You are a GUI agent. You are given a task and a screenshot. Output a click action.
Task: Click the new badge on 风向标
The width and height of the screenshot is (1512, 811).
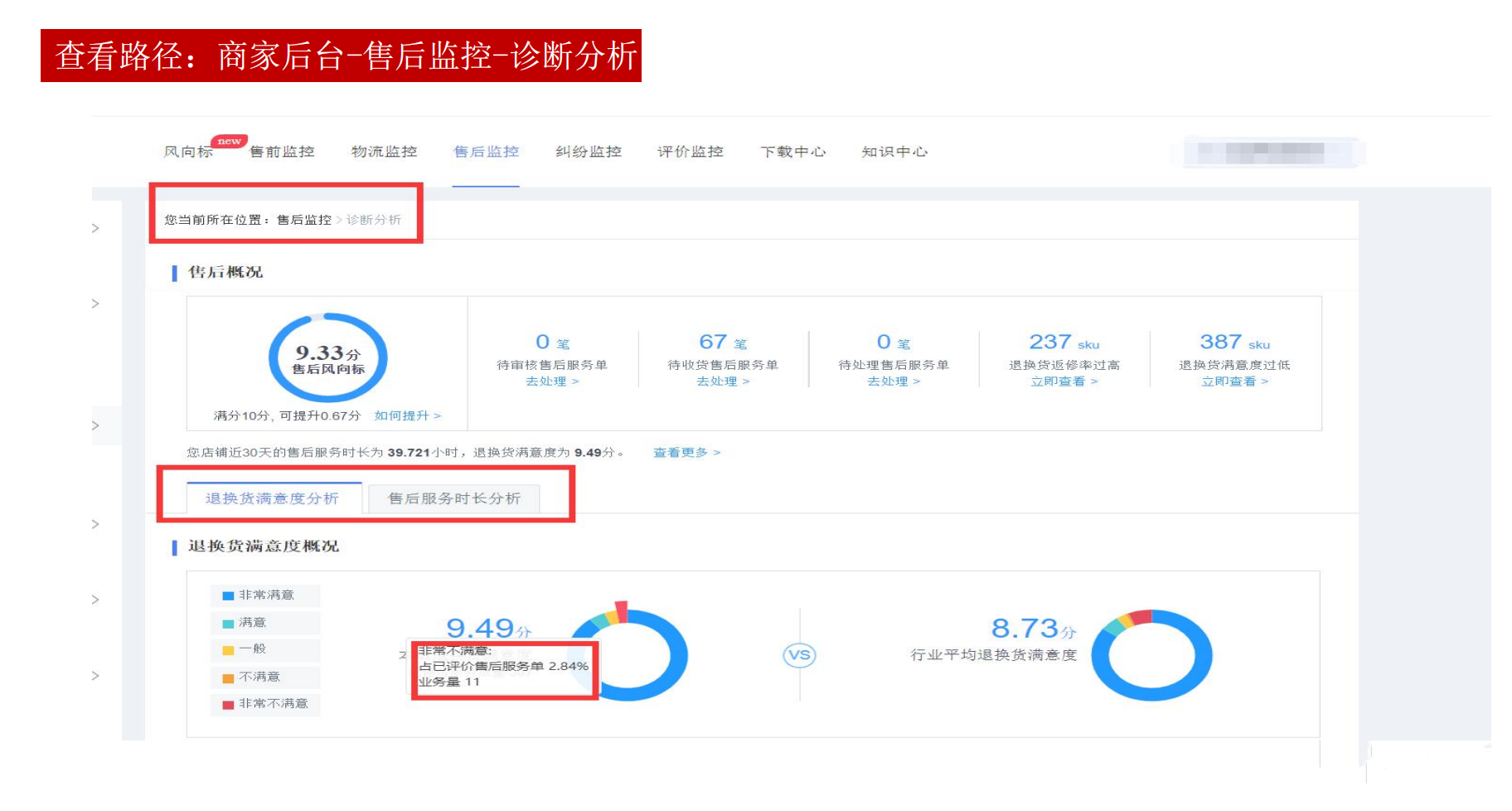(229, 141)
